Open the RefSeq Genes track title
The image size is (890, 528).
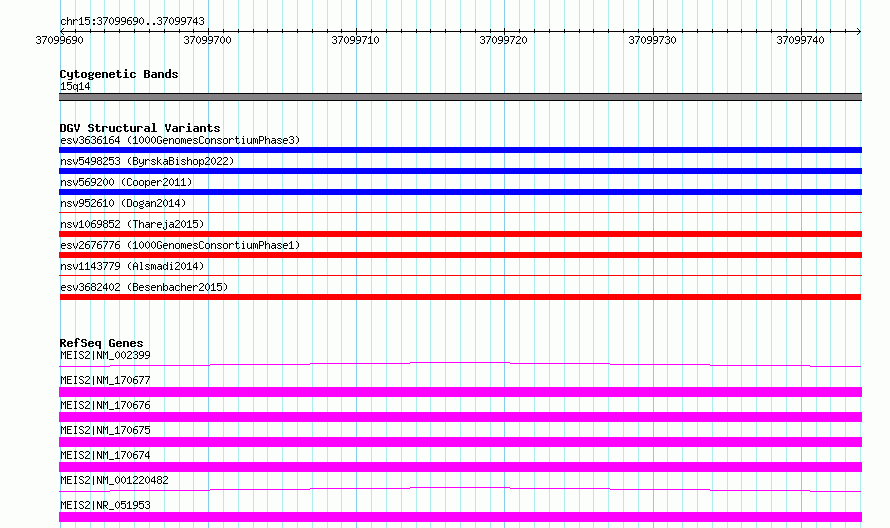(101, 343)
